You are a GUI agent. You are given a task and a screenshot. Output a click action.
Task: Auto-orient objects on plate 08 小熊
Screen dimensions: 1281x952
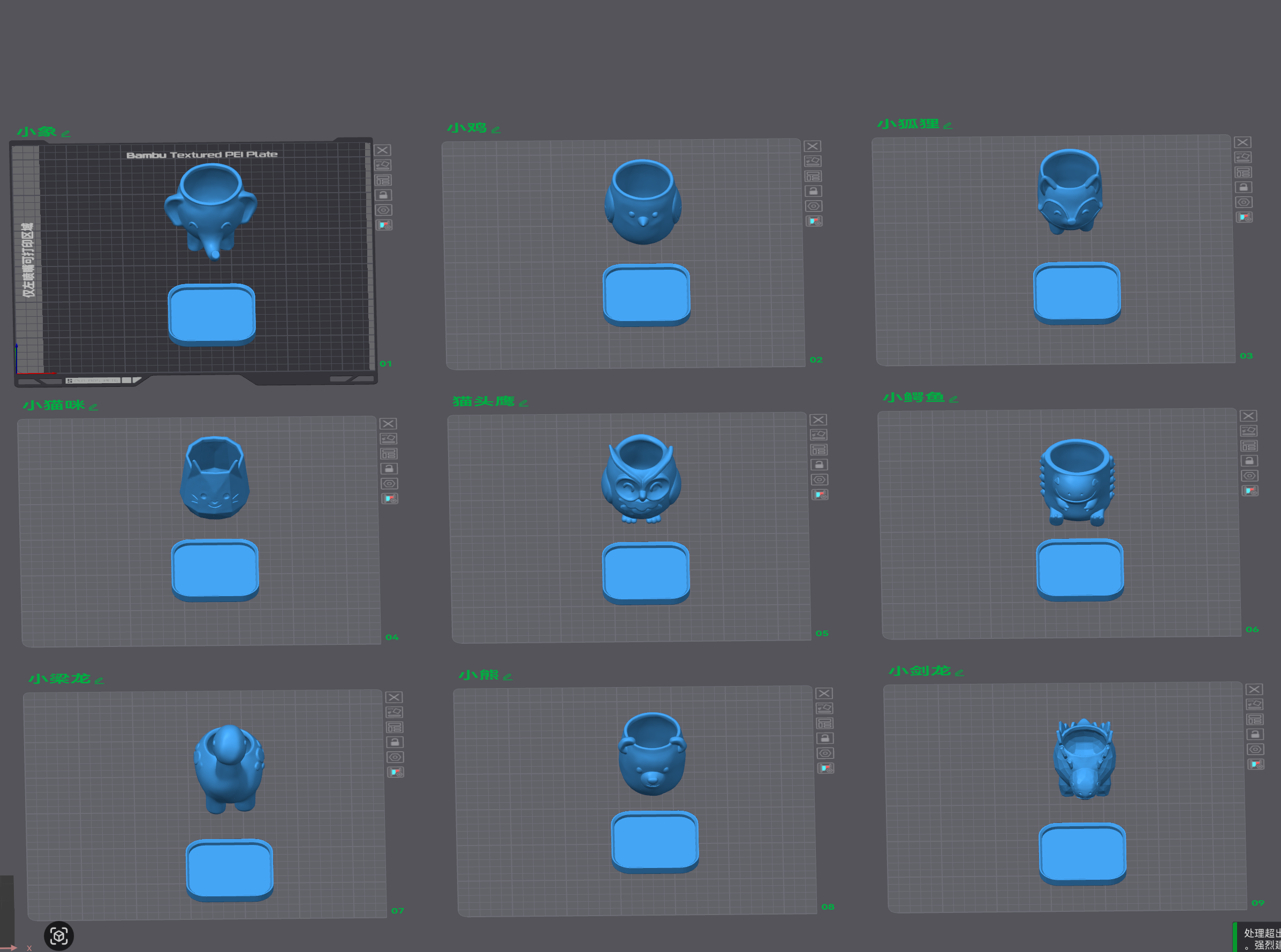[824, 709]
